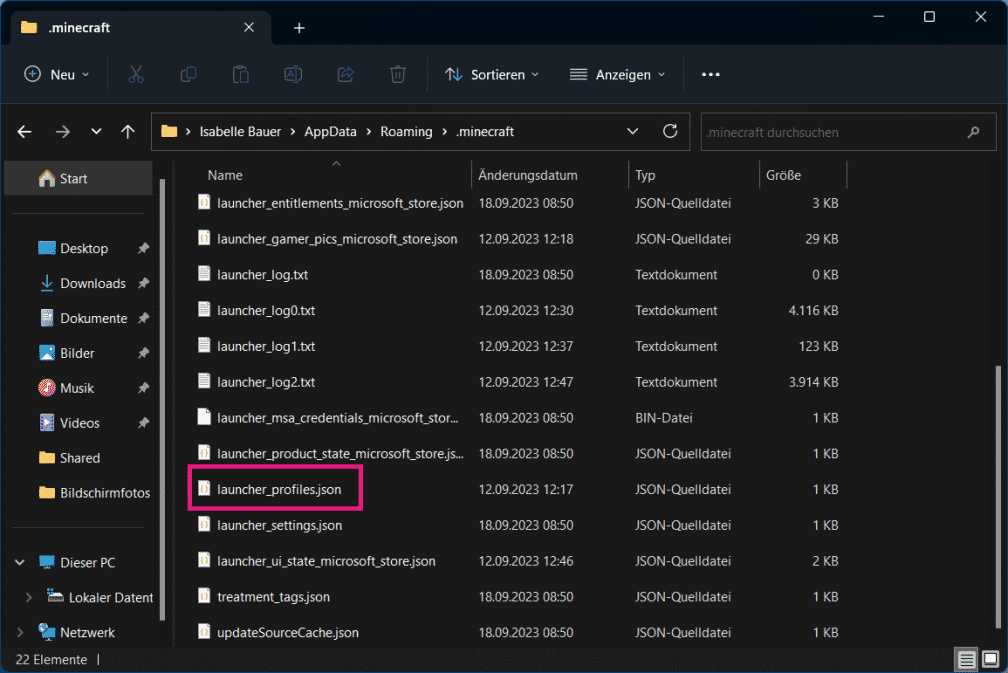Click Isabelle Bauer in the breadcrumb
This screenshot has height=673, width=1008.
tap(240, 132)
